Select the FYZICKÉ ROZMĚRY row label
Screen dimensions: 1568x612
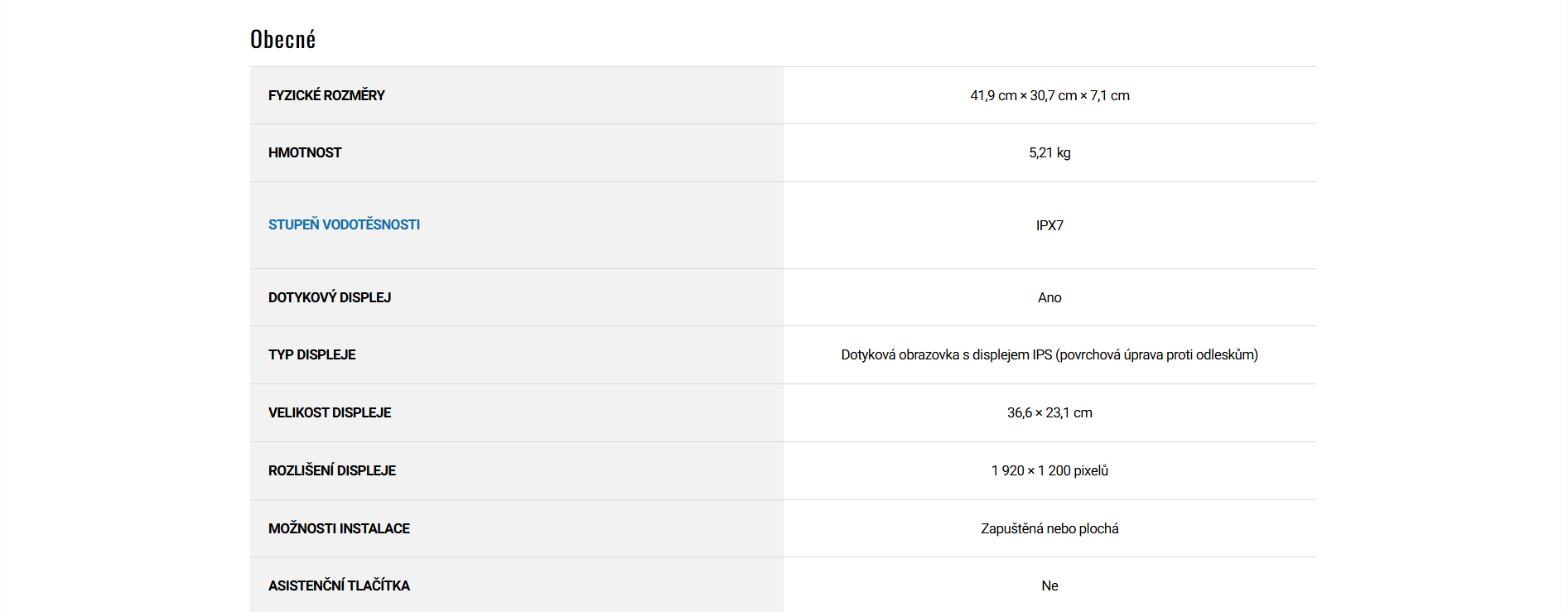pos(326,95)
